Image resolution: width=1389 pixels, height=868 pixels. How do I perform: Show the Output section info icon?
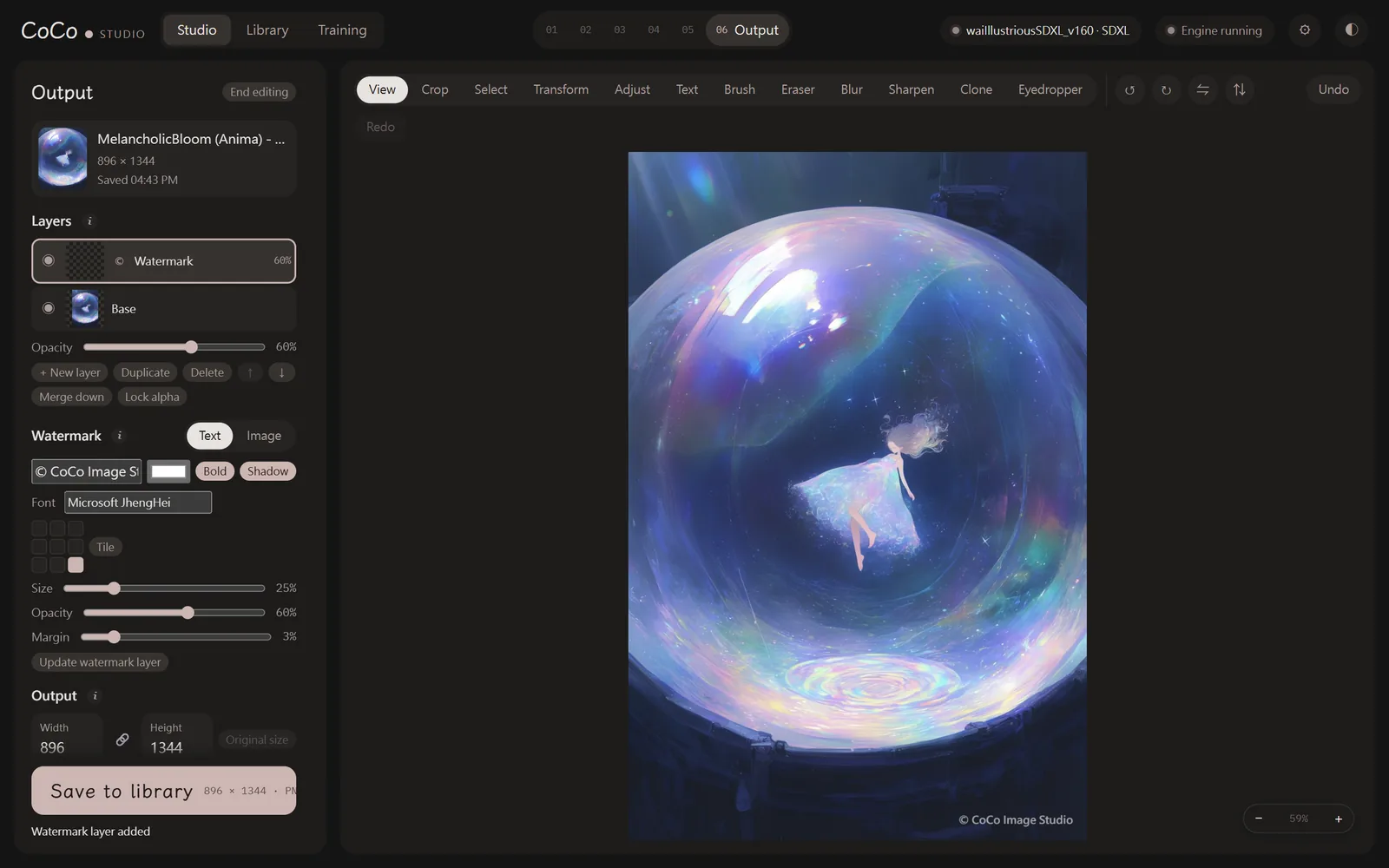click(95, 696)
